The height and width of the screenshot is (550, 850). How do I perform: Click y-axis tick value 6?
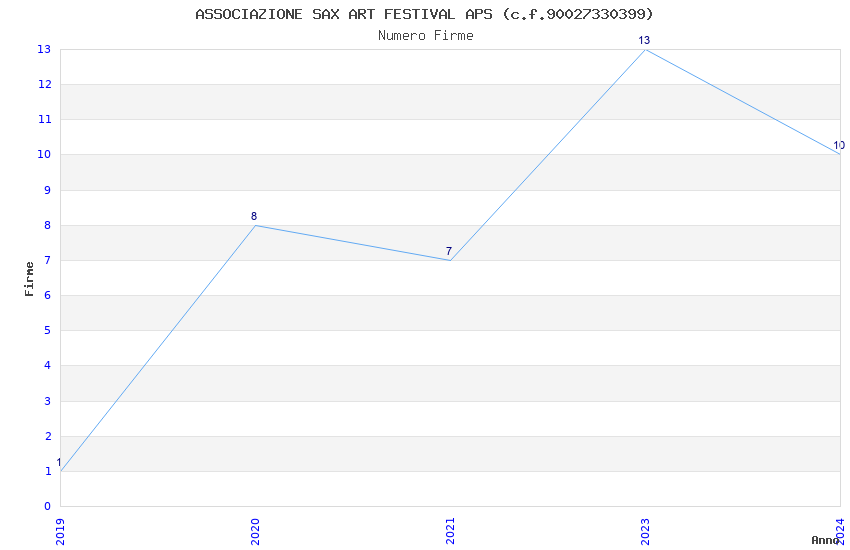coord(48,295)
